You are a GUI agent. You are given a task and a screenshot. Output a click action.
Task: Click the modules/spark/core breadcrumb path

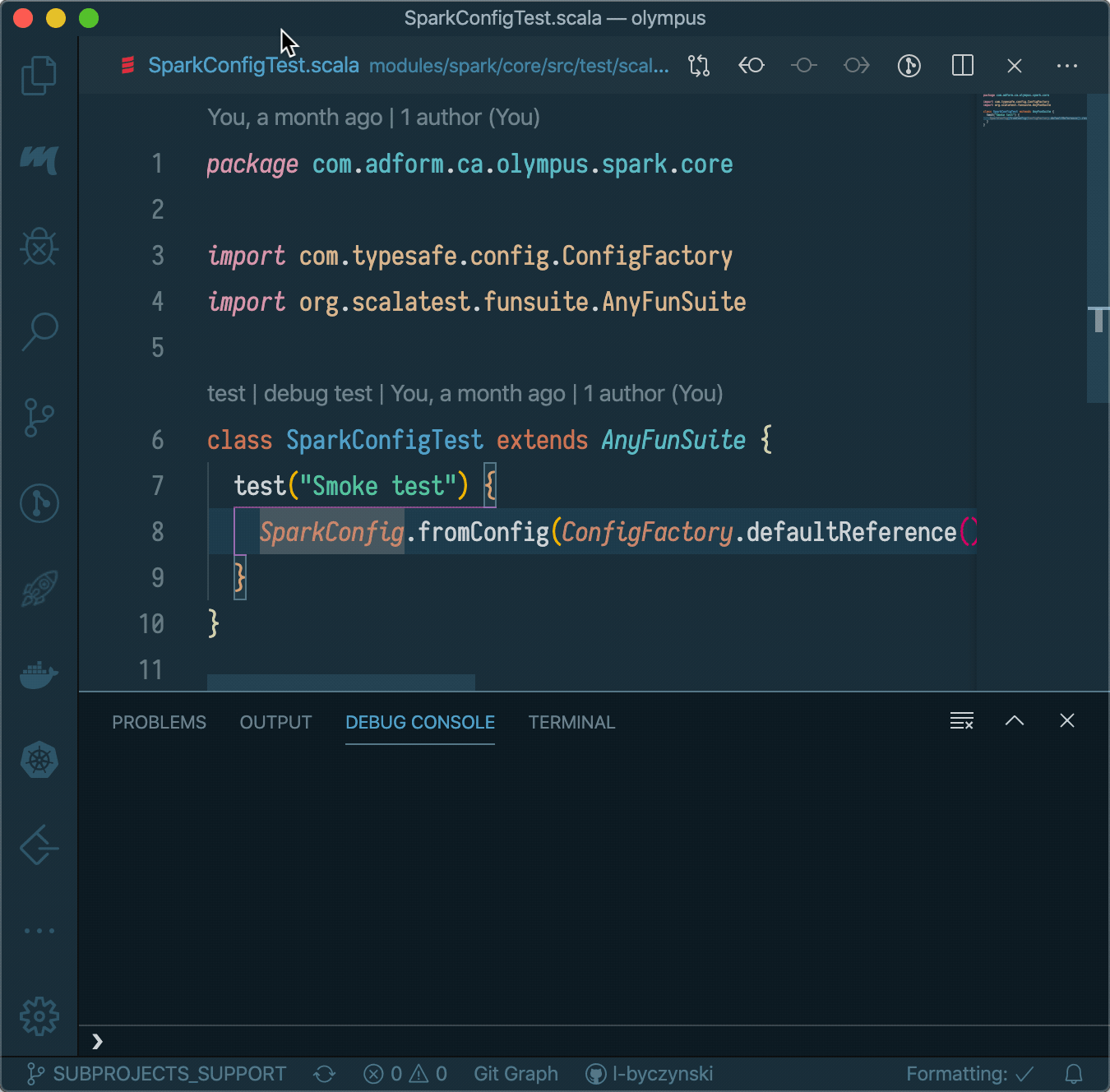click(x=519, y=66)
